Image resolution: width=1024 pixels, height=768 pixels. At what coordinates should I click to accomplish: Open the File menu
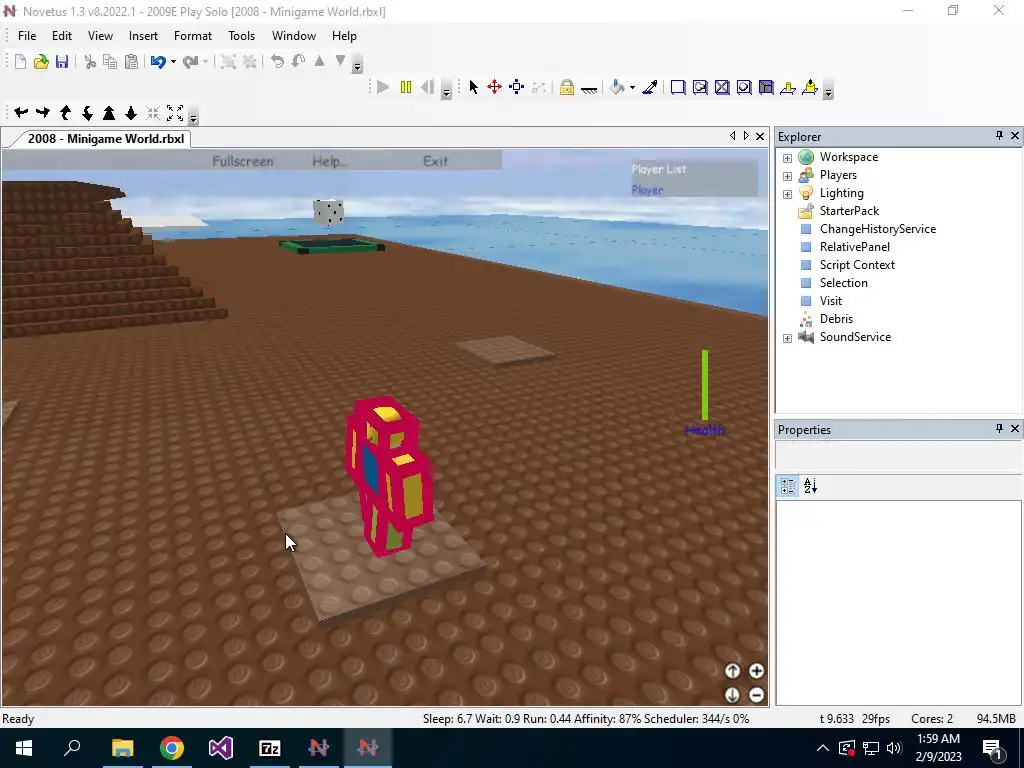[x=27, y=36]
